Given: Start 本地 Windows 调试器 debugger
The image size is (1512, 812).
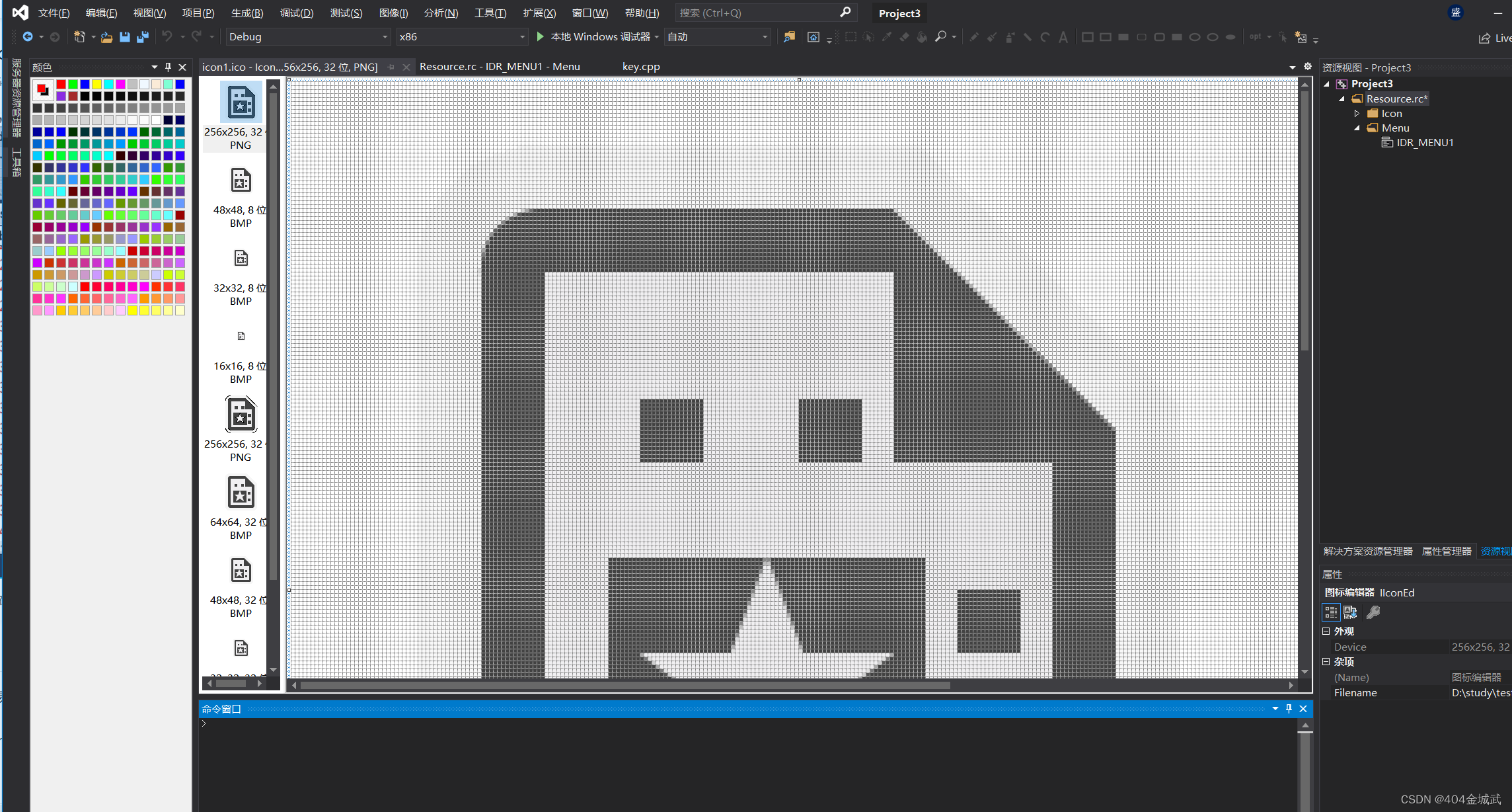Looking at the screenshot, I should 540,37.
